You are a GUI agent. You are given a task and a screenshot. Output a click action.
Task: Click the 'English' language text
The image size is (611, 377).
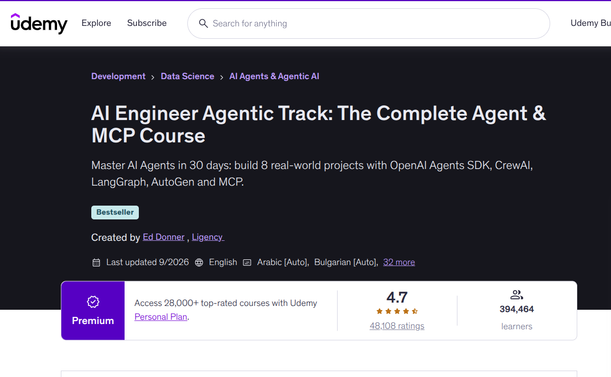223,262
